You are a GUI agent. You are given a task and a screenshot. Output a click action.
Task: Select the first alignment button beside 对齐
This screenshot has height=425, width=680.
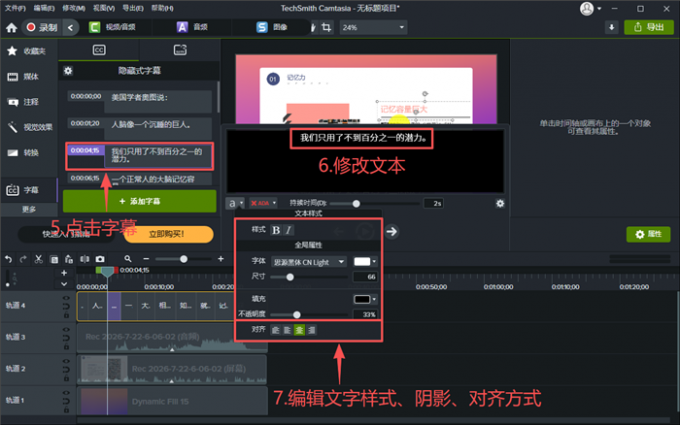tap(275, 330)
